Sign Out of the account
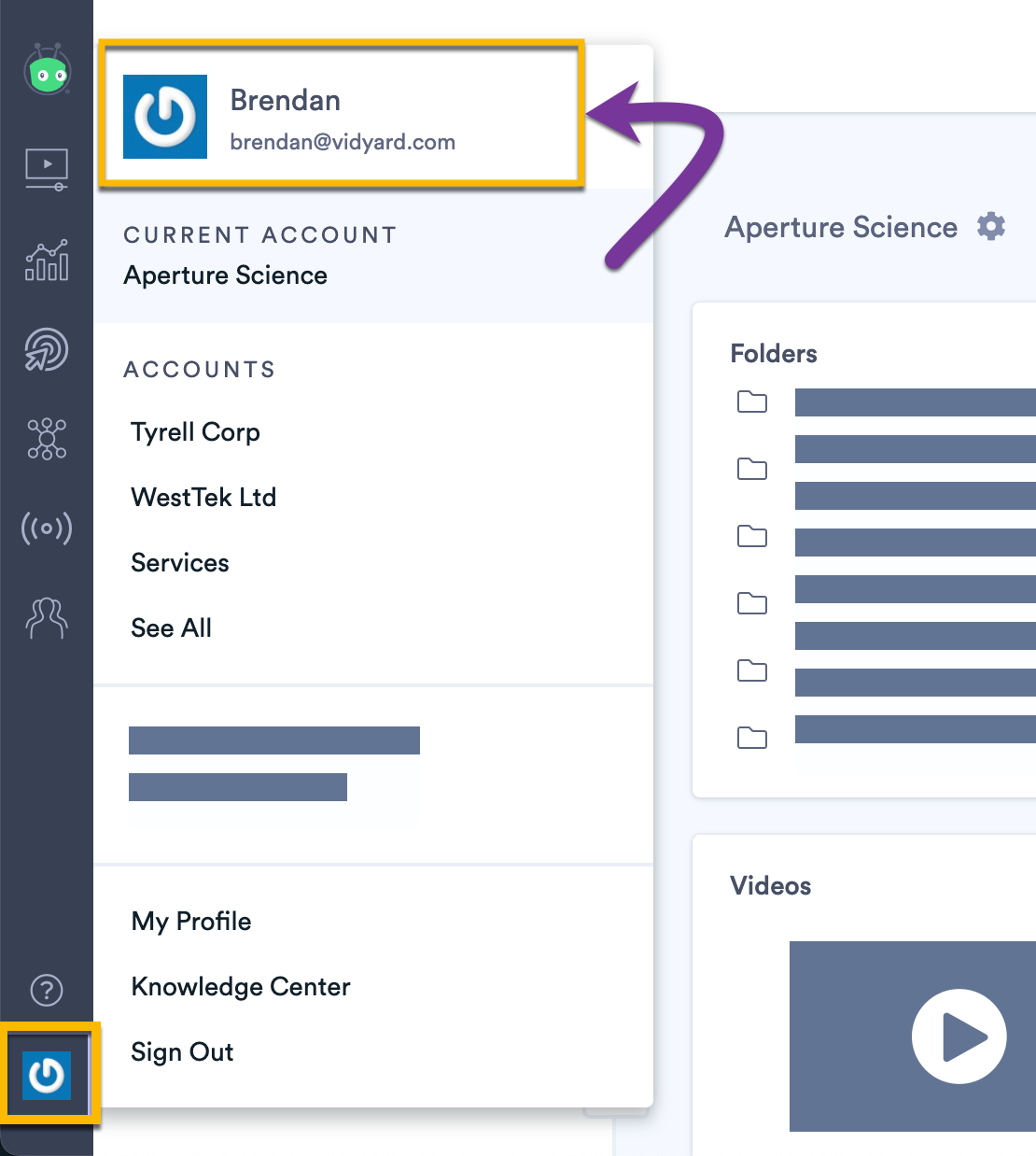The width and height of the screenshot is (1036, 1156). pyautogui.click(x=182, y=1051)
